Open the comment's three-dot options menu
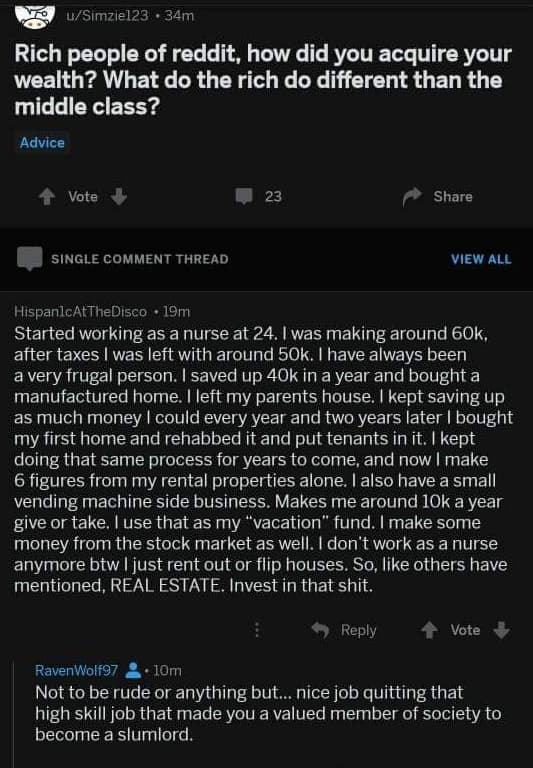Viewport: 533px width, 768px height. pyautogui.click(x=257, y=630)
